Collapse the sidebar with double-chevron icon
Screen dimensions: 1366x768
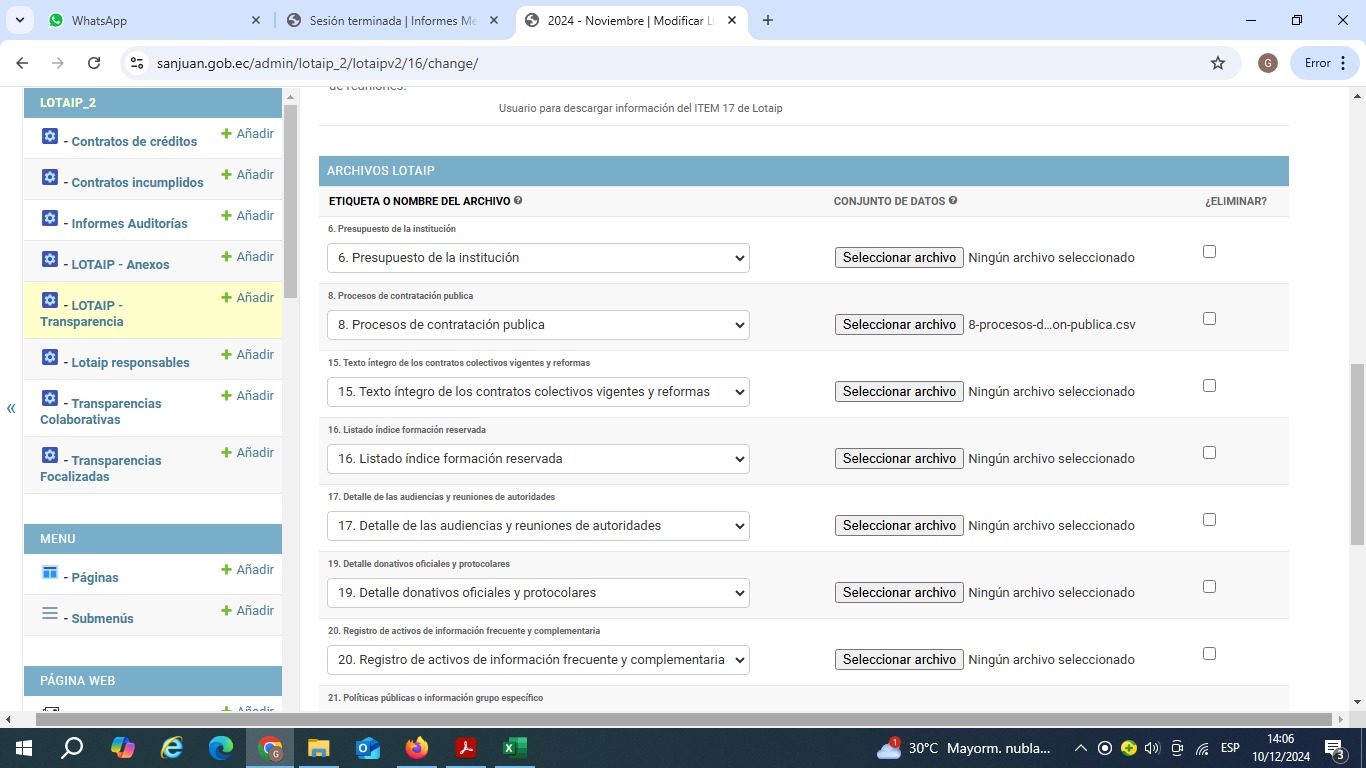click(11, 408)
